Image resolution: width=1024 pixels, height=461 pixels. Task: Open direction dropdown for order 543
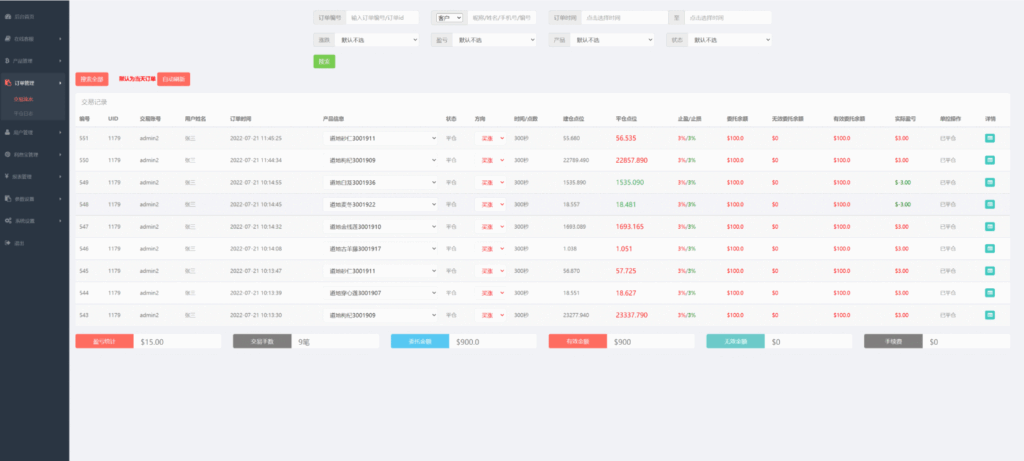point(490,315)
